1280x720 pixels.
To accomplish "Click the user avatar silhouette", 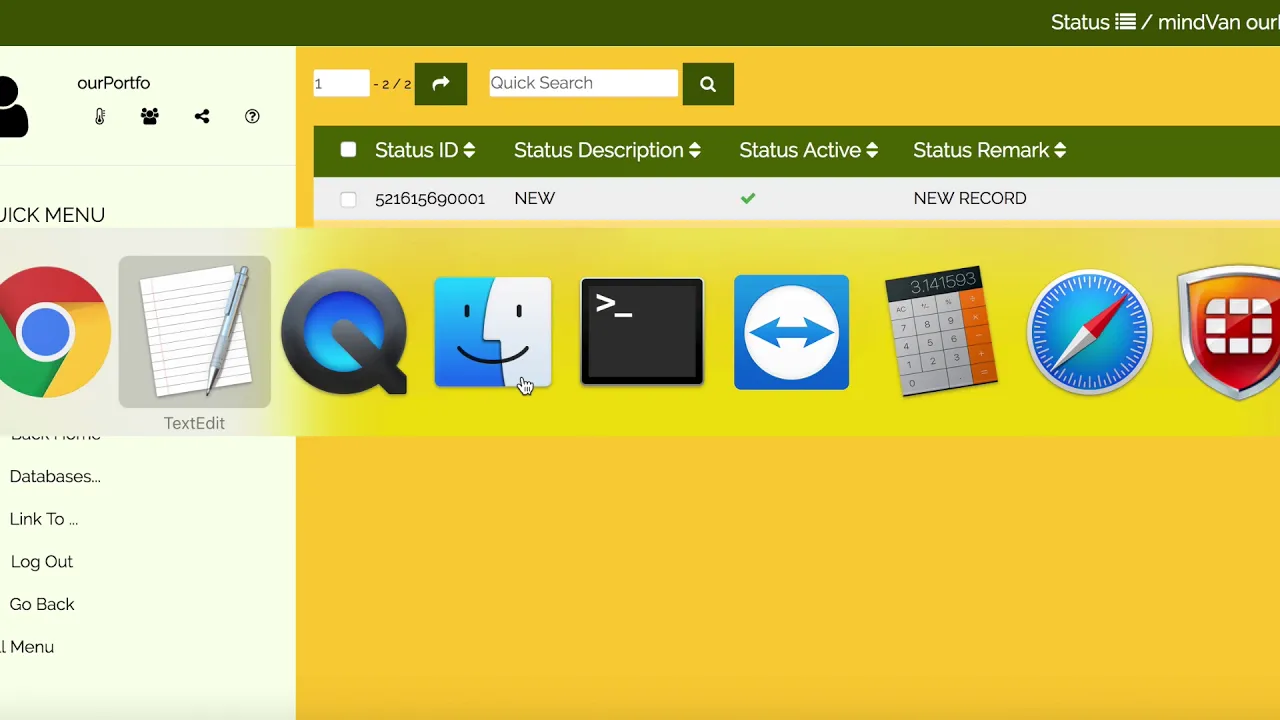I will 13,106.
